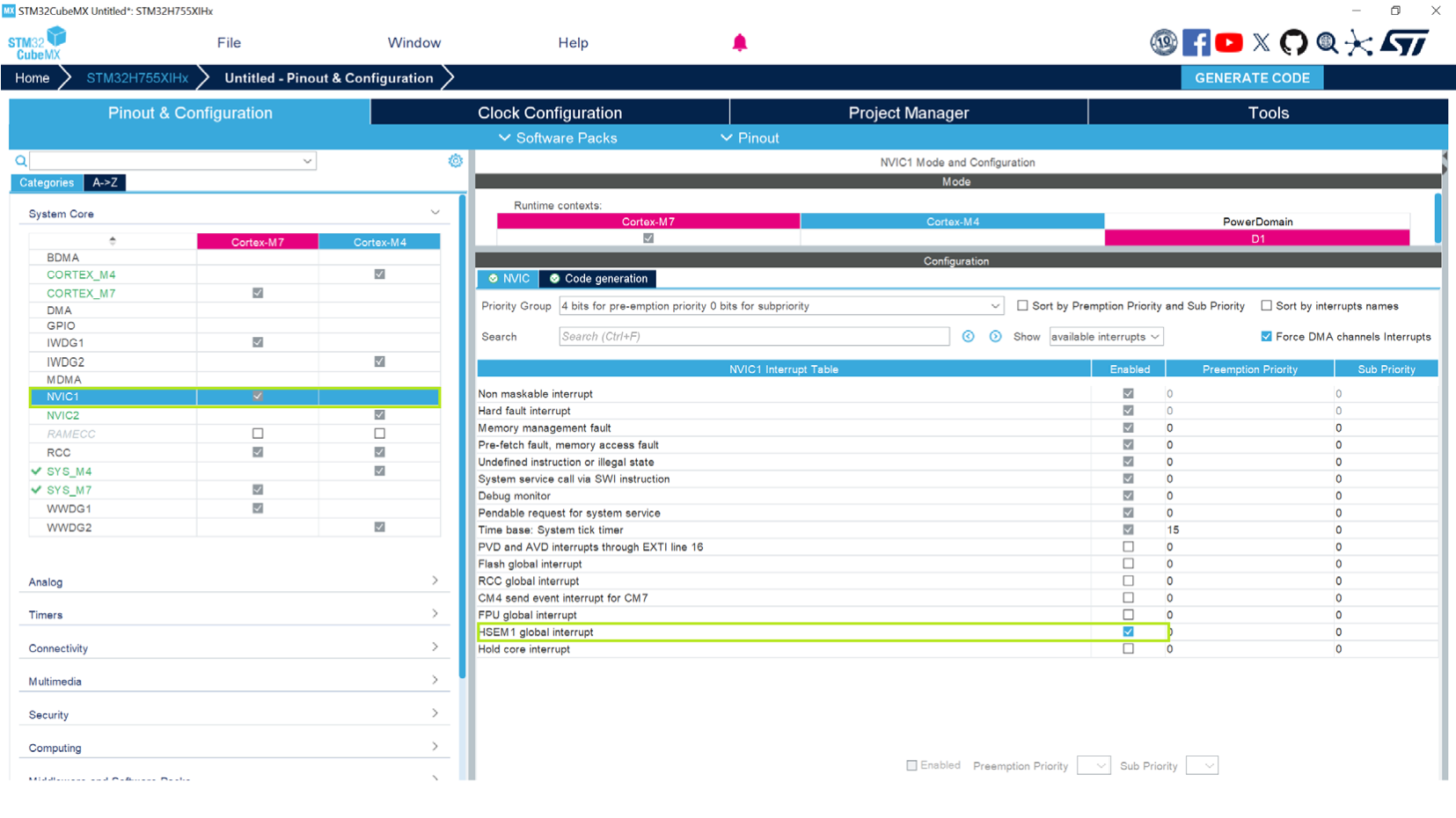
Task: Open the YouTube icon link
Action: tap(1228, 42)
